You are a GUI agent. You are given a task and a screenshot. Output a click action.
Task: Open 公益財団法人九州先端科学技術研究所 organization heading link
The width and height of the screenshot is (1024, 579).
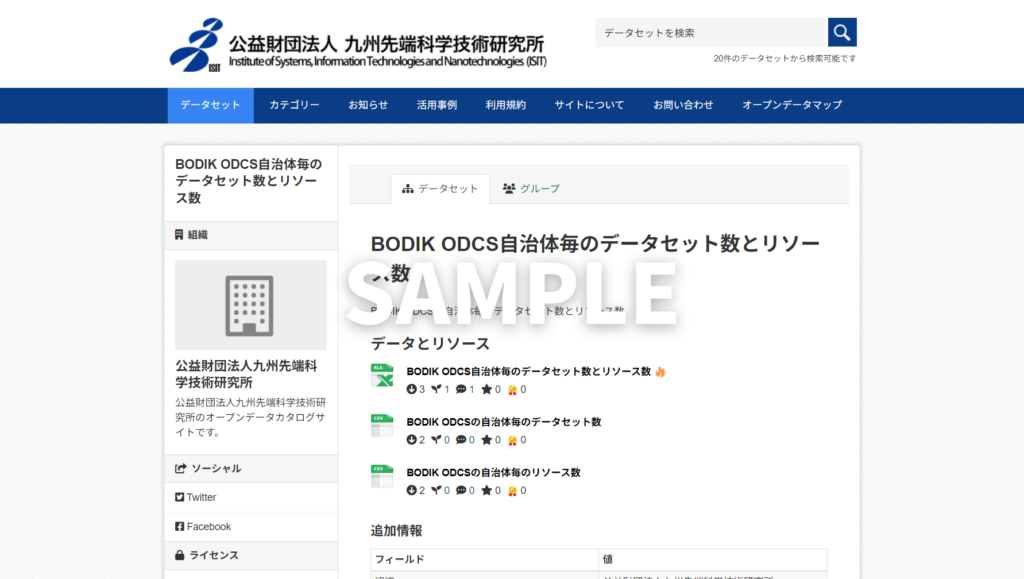[246, 374]
